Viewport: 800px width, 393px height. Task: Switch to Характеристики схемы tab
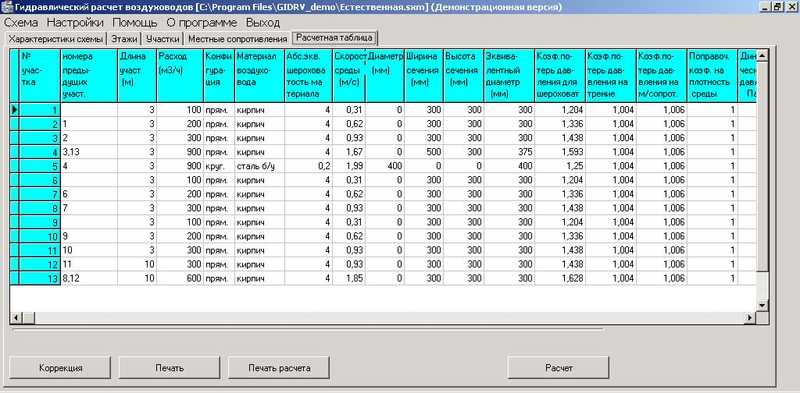pos(55,39)
